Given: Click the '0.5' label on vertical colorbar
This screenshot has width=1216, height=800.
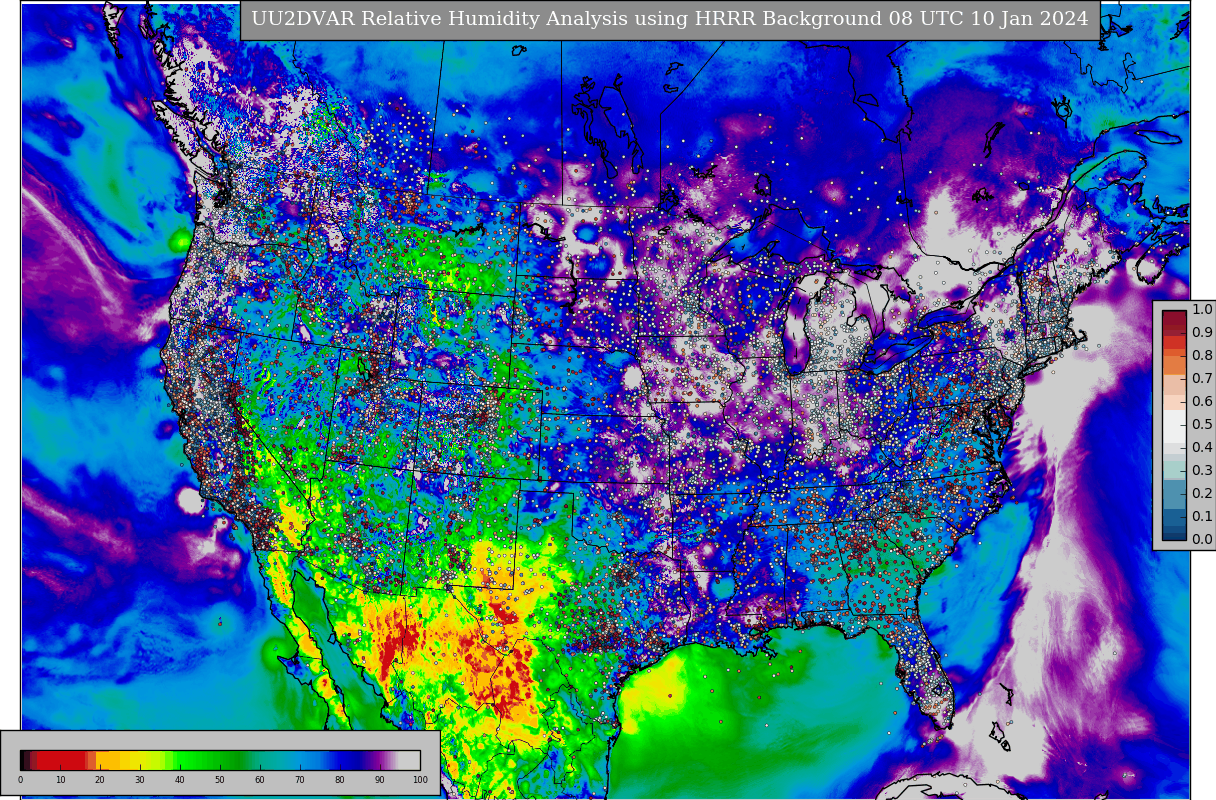Looking at the screenshot, I should [1201, 424].
